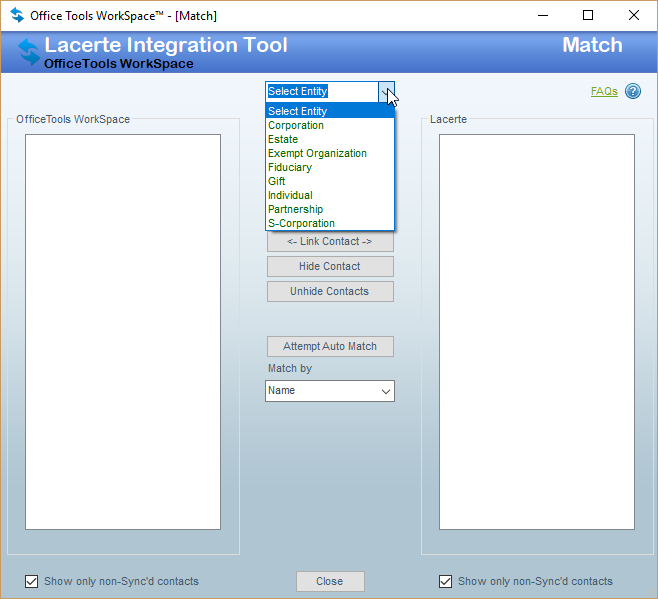Screen dimensions: 658x599
Task: Choose Individual from entity list
Action: pos(330,195)
